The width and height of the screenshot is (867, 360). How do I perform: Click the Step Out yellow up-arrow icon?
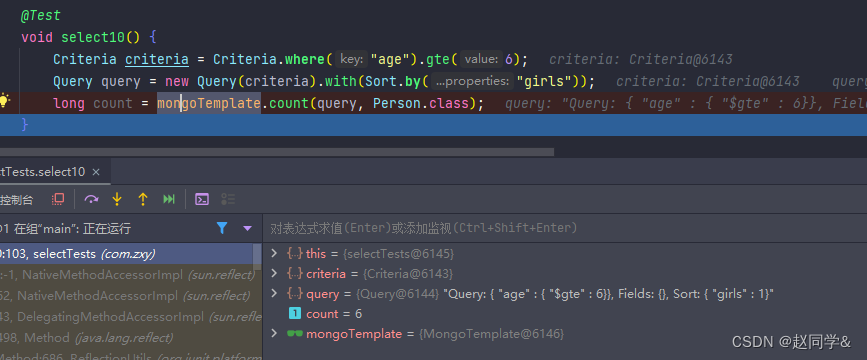(x=143, y=199)
